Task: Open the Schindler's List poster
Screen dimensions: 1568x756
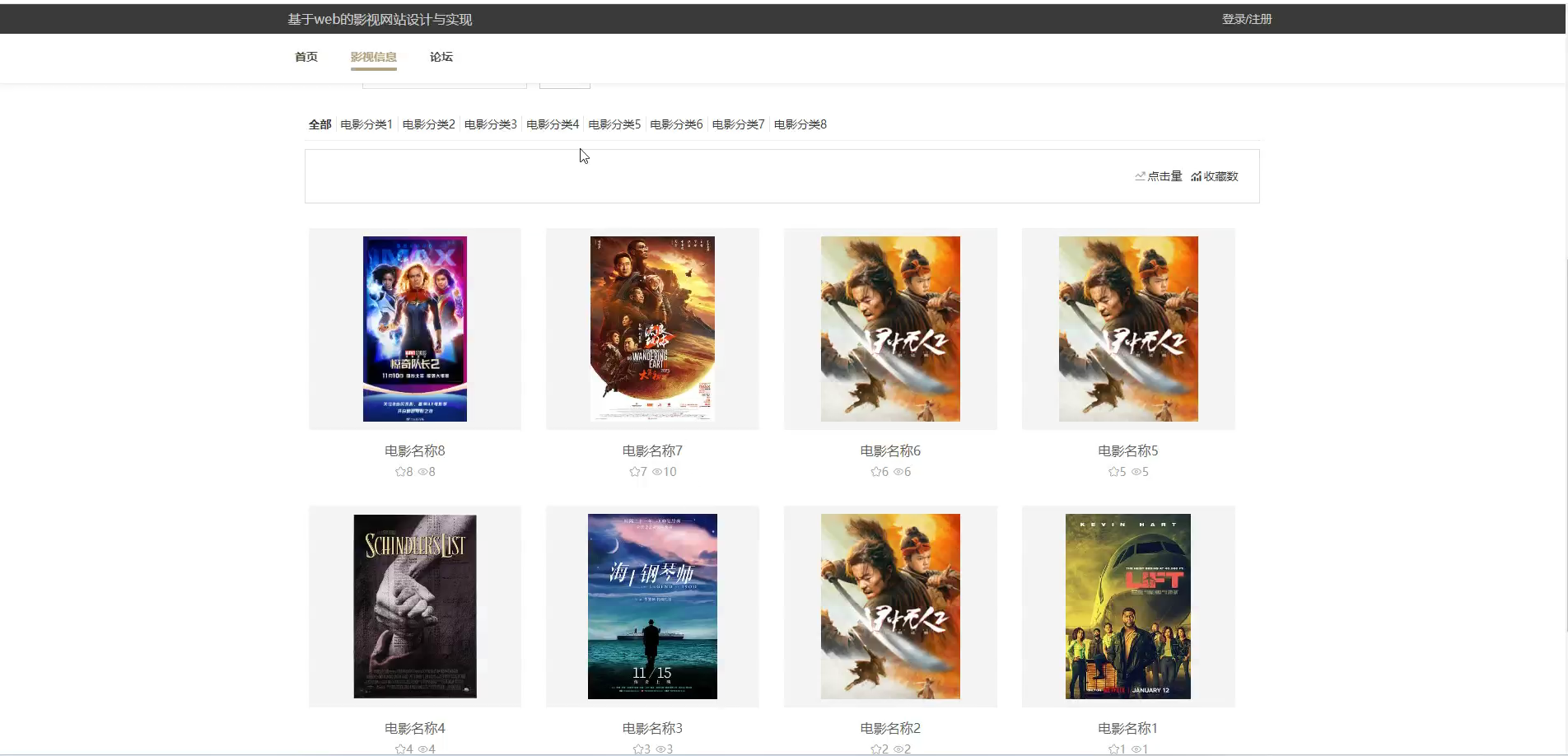Action: coord(415,606)
